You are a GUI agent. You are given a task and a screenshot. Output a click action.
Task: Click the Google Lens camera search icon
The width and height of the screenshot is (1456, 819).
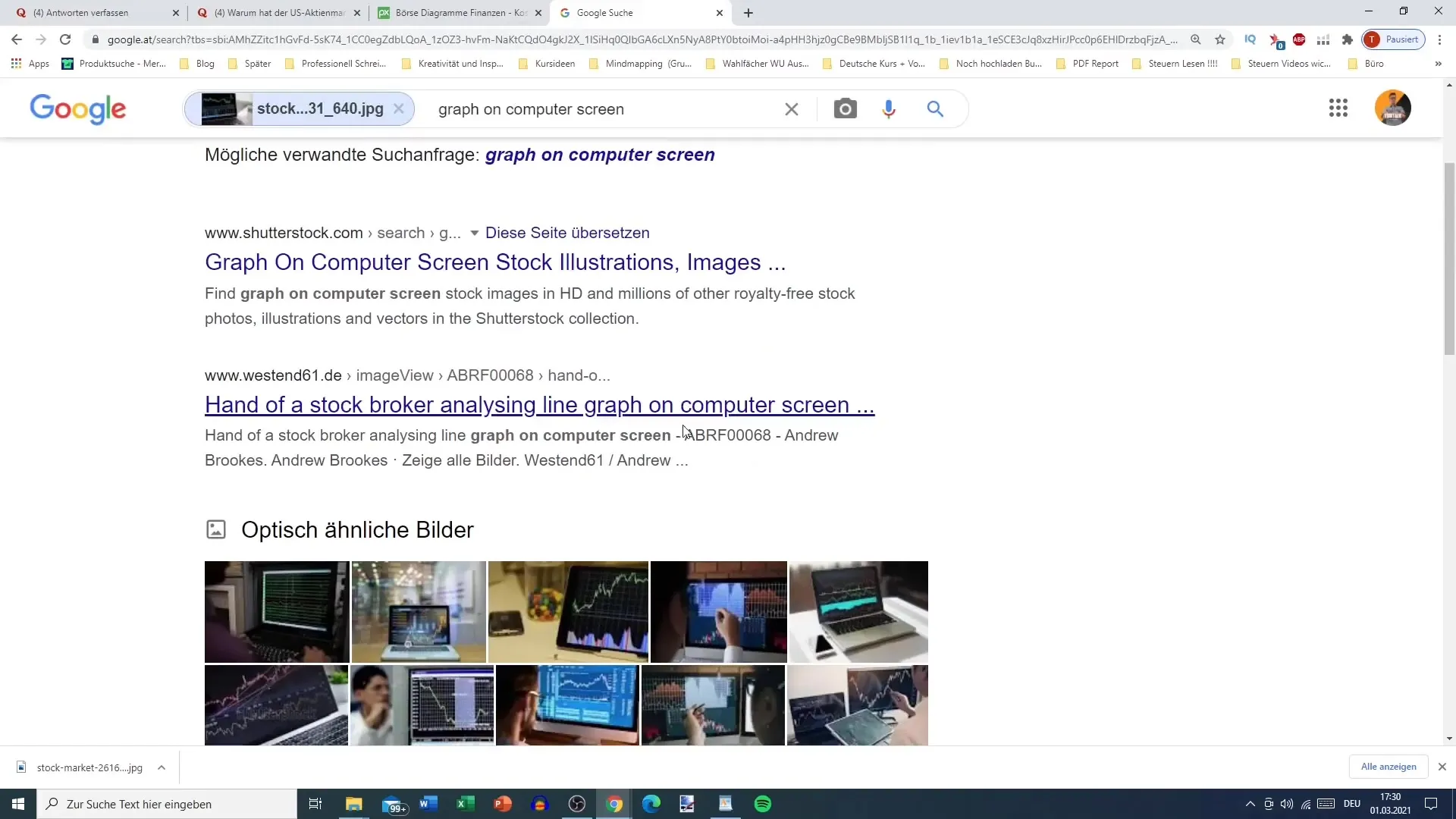pyautogui.click(x=845, y=109)
